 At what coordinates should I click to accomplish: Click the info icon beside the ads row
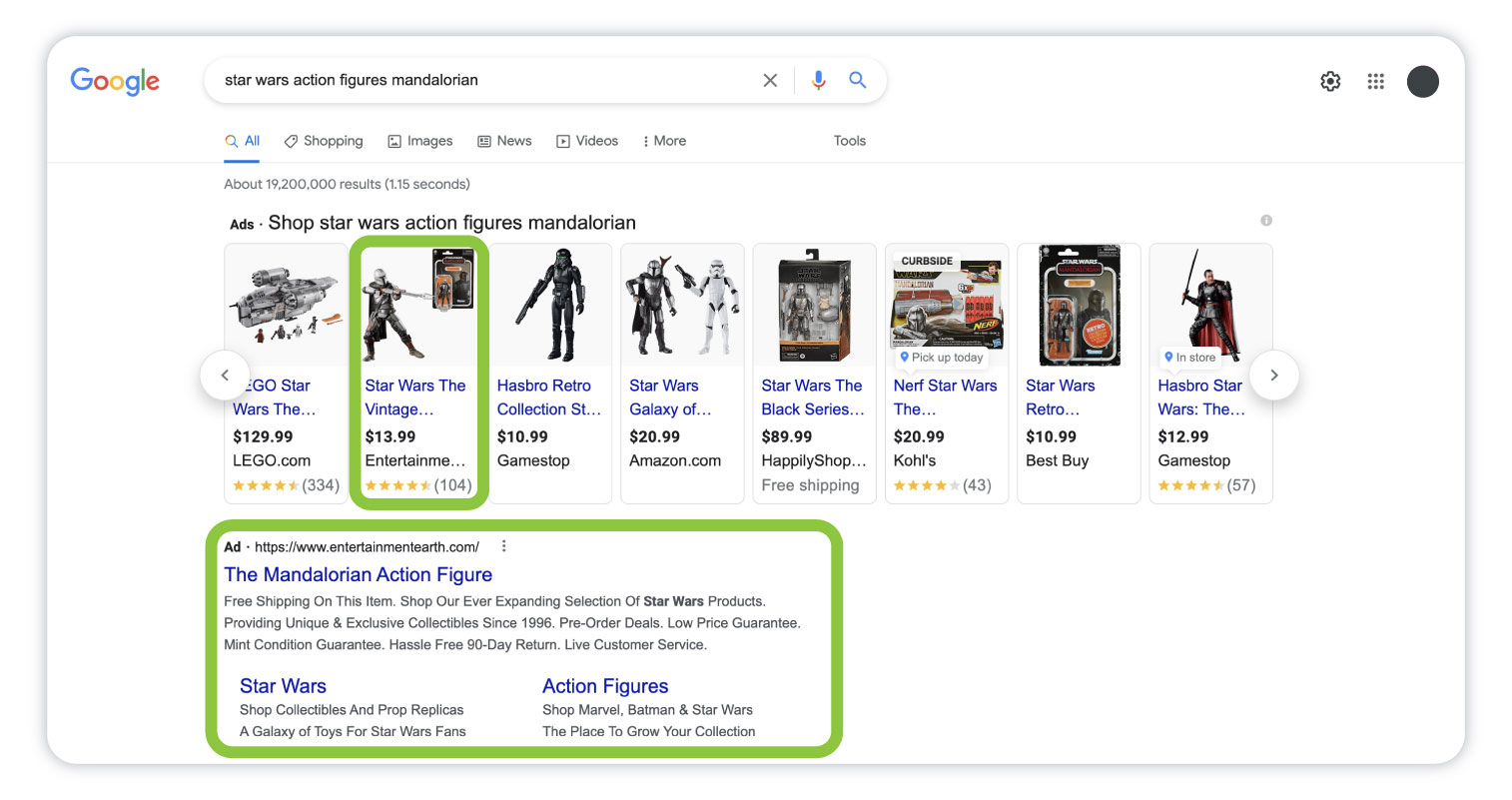tap(1265, 220)
